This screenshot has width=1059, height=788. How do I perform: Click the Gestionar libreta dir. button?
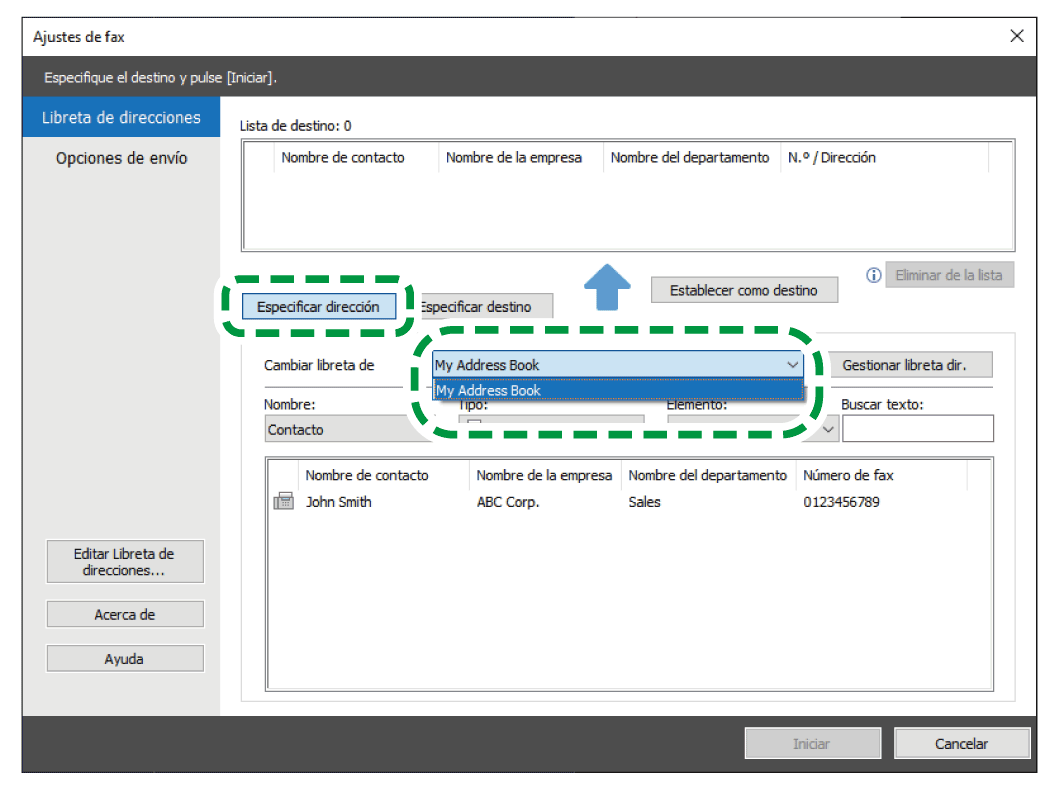904,365
